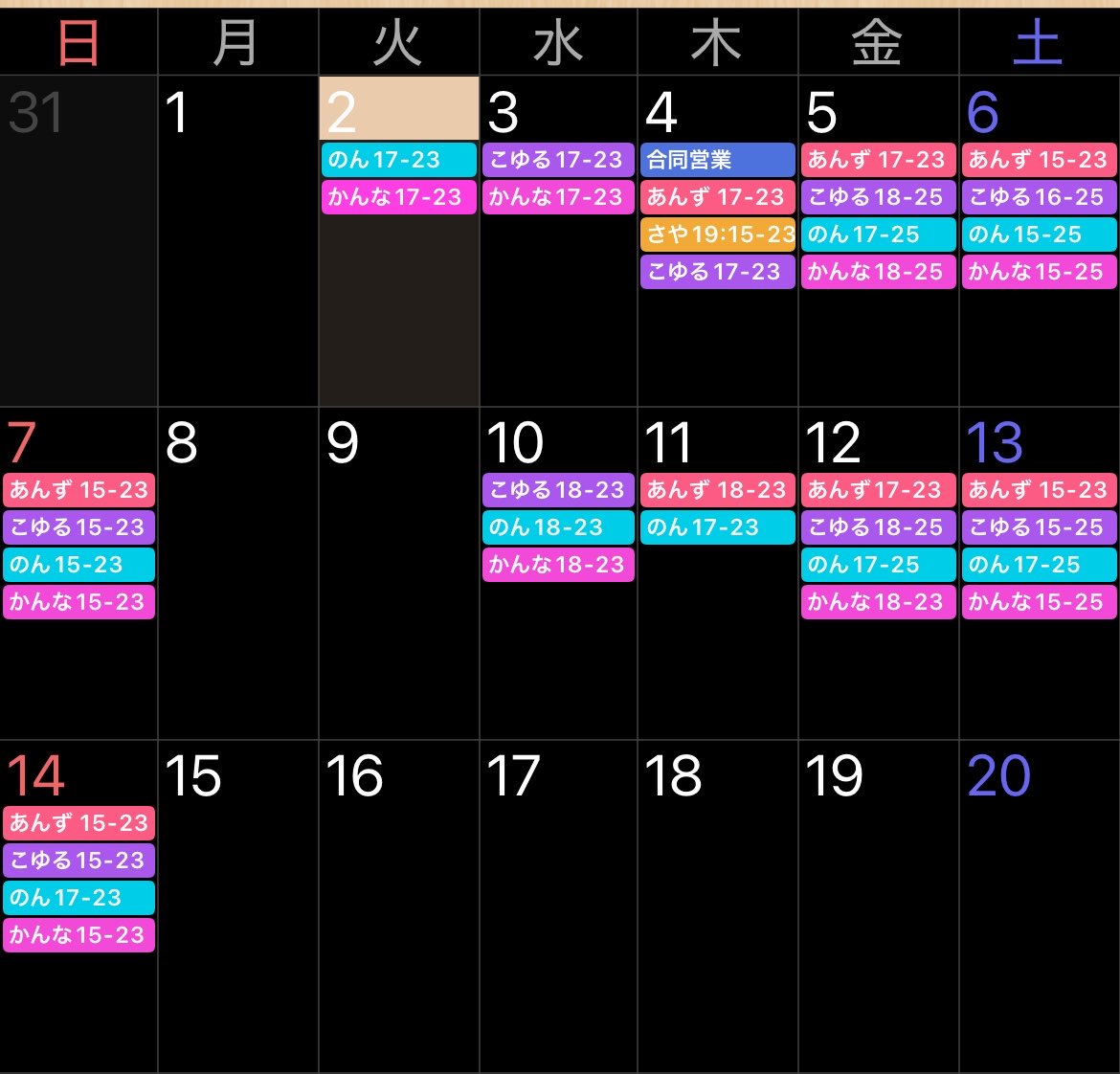
Task: Open the あんず 17-23 event on day 5
Action: 879,160
